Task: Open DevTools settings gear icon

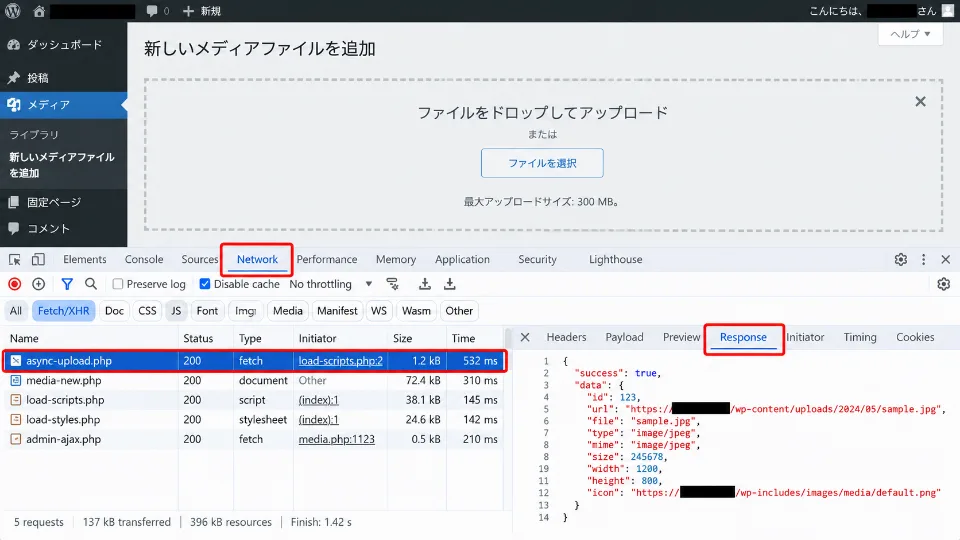Action: 901,260
